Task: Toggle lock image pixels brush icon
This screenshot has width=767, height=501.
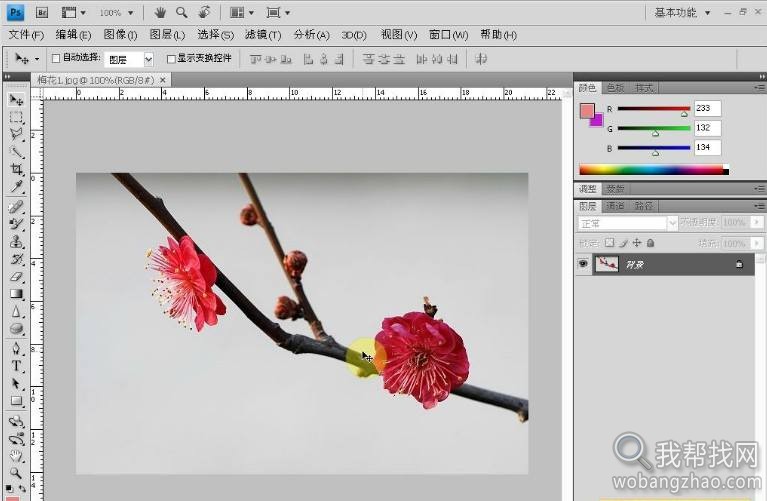Action: [623, 243]
